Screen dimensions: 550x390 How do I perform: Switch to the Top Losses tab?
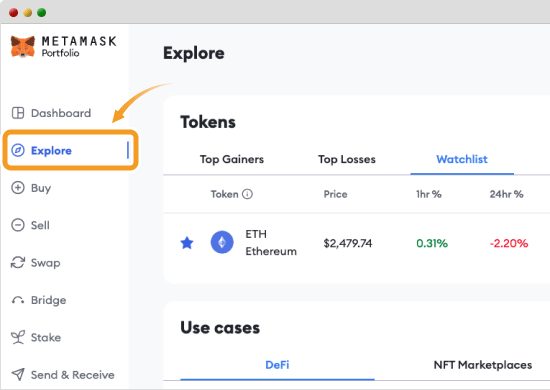[347, 159]
